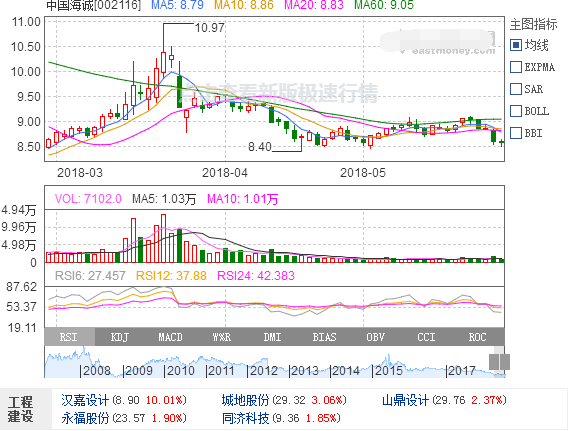
Task: Click 2015 on the history timeline
Action: click(x=389, y=371)
